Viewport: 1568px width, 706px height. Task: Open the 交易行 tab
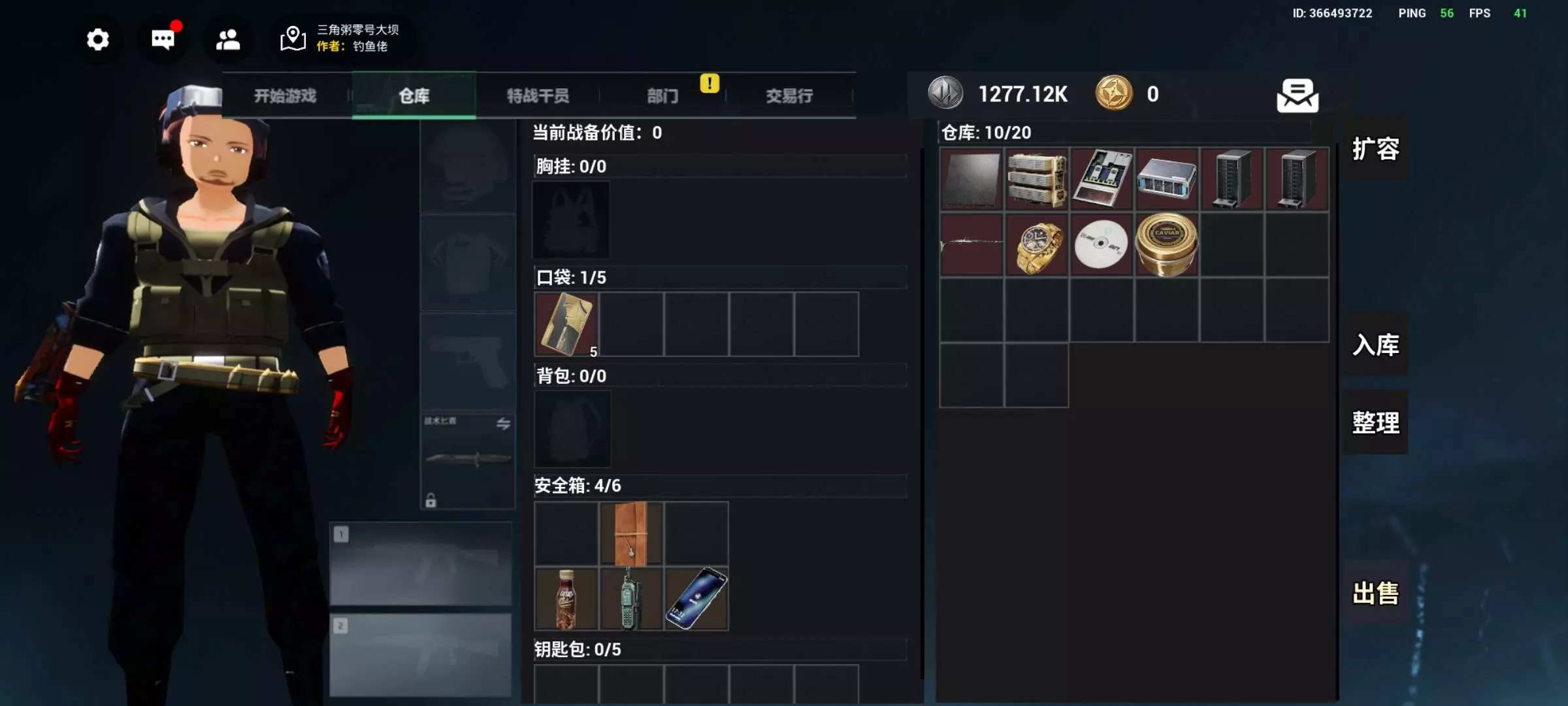point(789,95)
